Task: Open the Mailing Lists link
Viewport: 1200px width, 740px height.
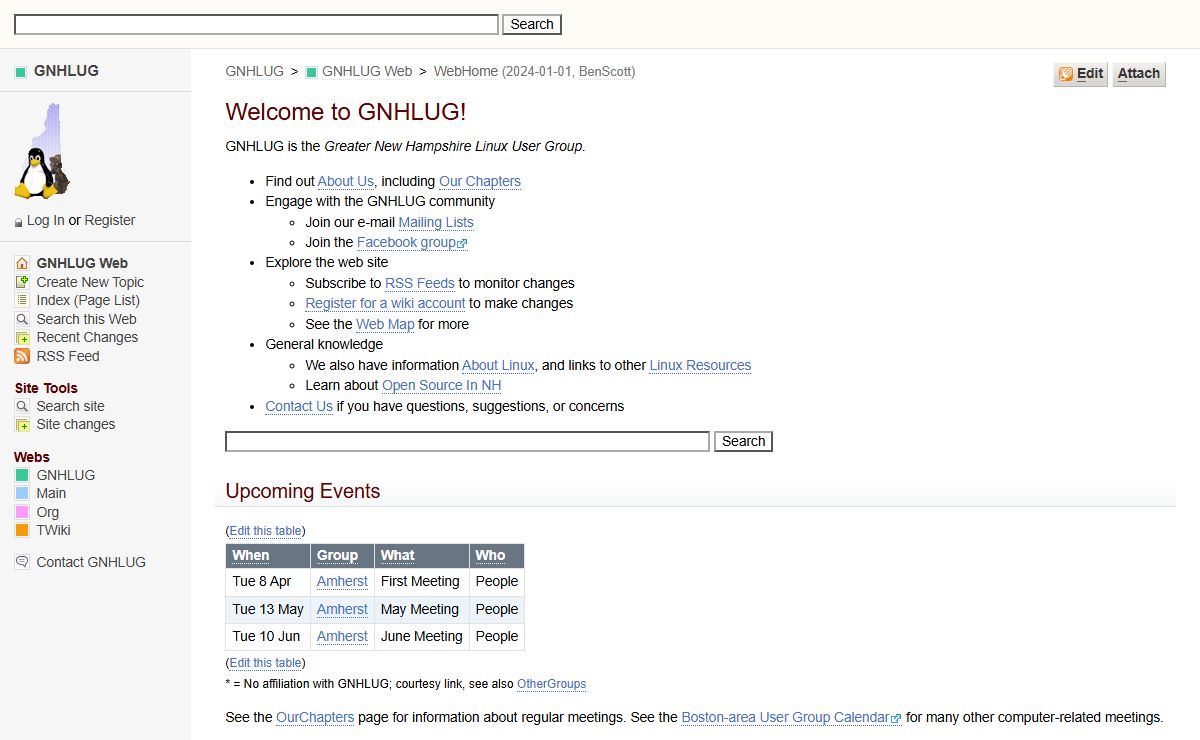Action: tap(436, 222)
